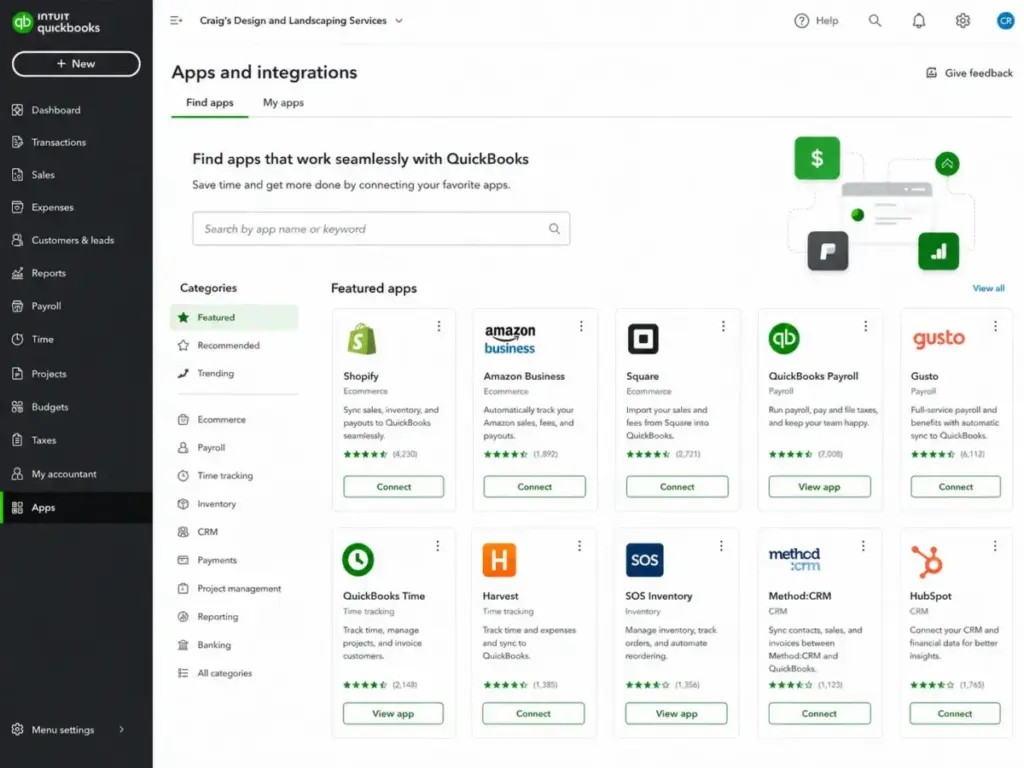Viewport: 1024px width, 768px height.
Task: Click the Shopify app logo
Action: coord(362,339)
